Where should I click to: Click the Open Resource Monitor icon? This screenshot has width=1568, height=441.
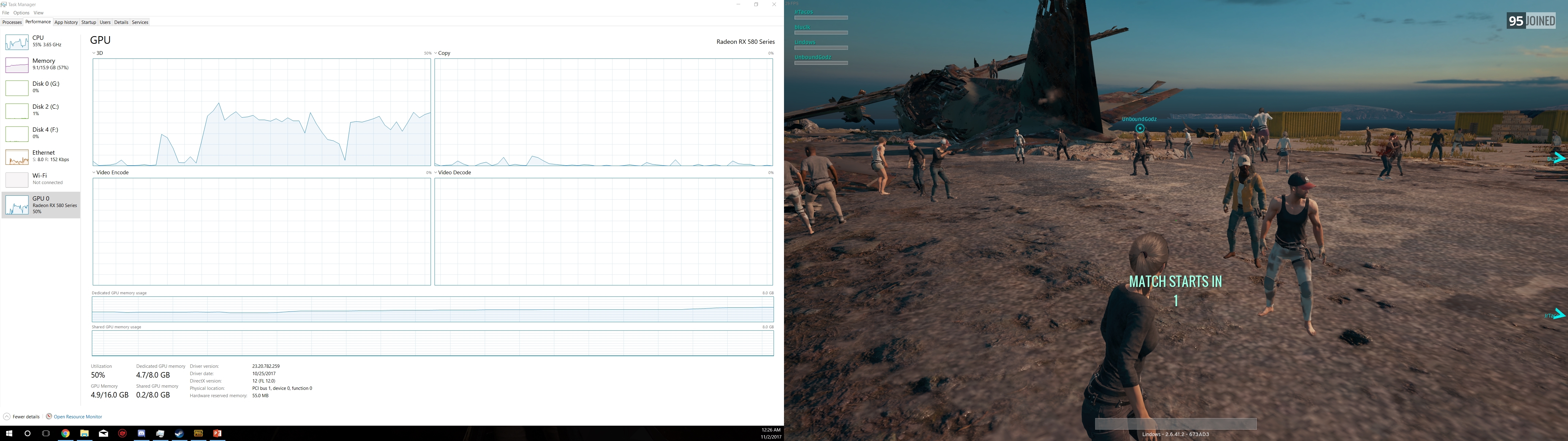(x=49, y=417)
